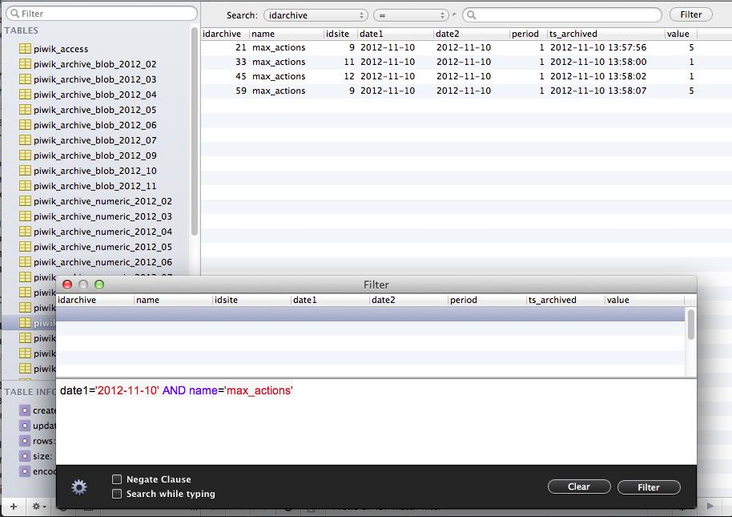
Task: Click the piwik_archive_blob_2012_02 table icon
Action: (25, 64)
